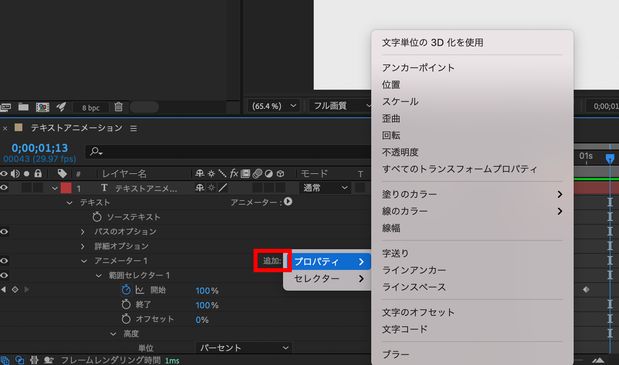Click the shy switch column header icon
The image size is (619, 365).
(x=200, y=173)
